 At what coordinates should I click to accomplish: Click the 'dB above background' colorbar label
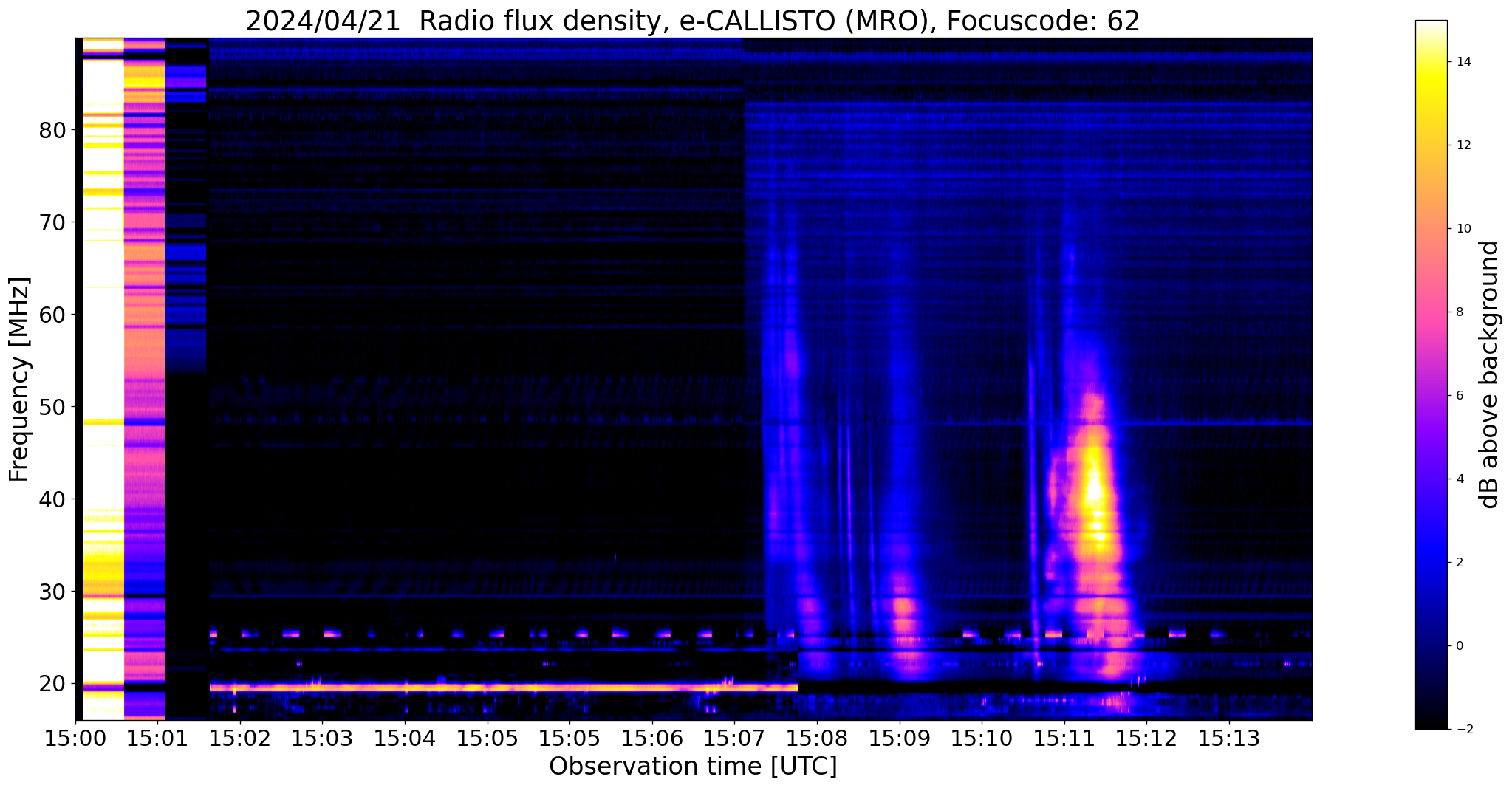pos(1489,374)
